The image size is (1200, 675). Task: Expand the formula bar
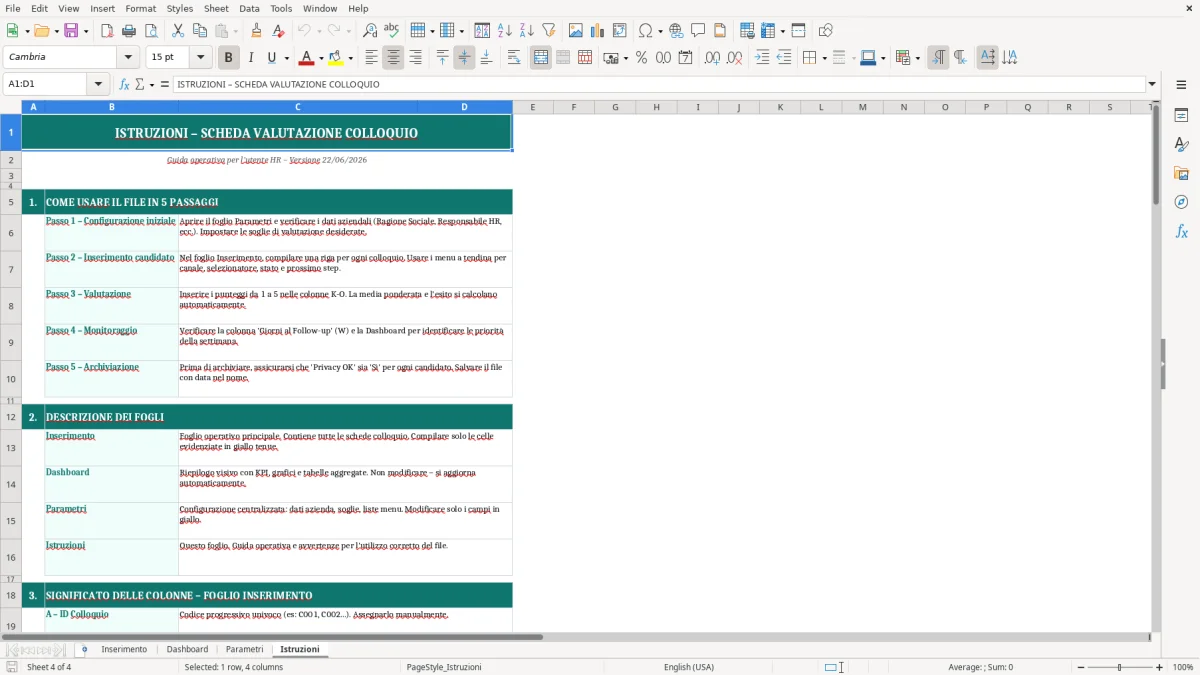[1152, 84]
